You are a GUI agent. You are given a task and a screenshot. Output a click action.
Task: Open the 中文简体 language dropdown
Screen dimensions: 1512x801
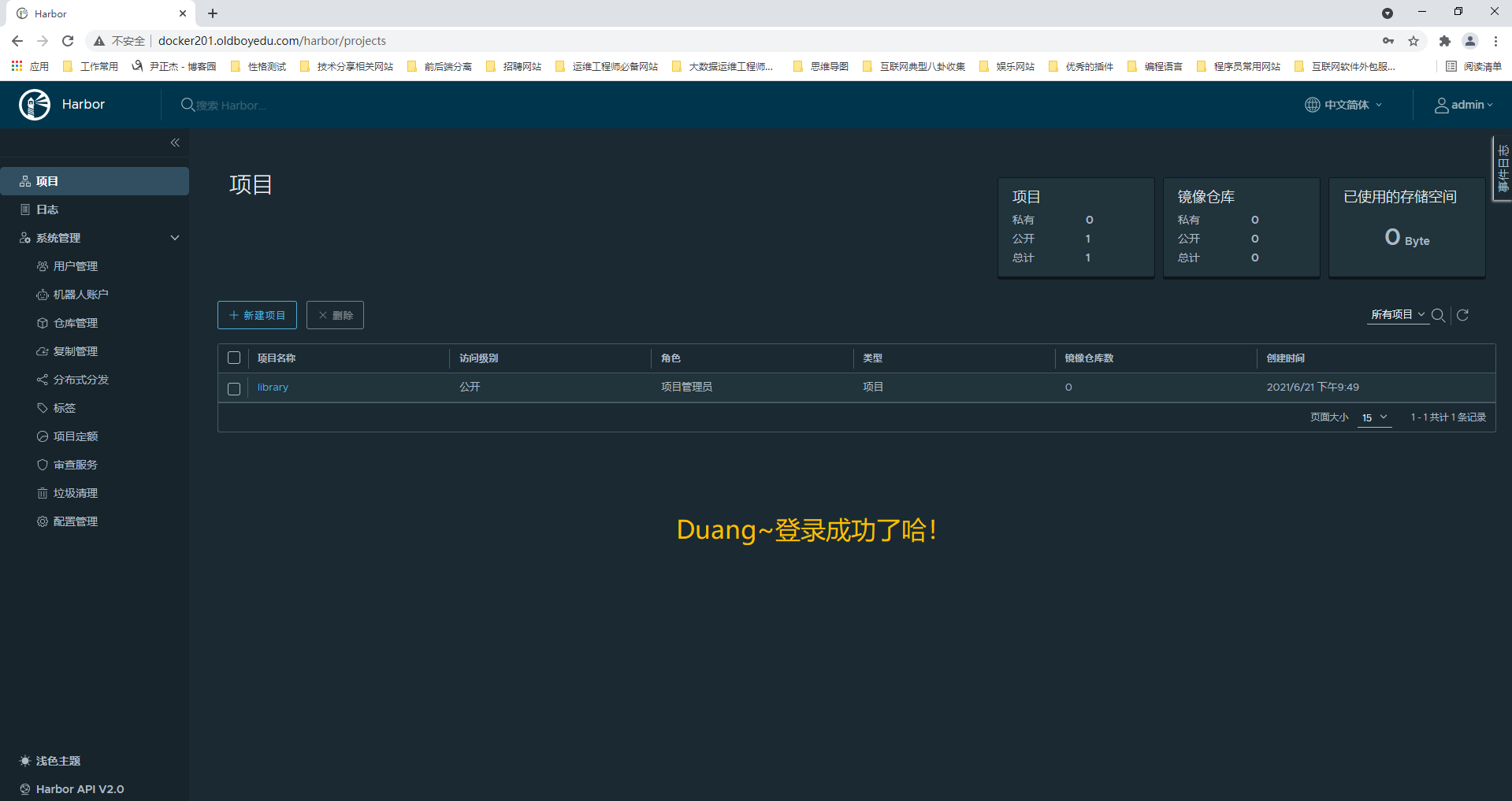[x=1344, y=105]
